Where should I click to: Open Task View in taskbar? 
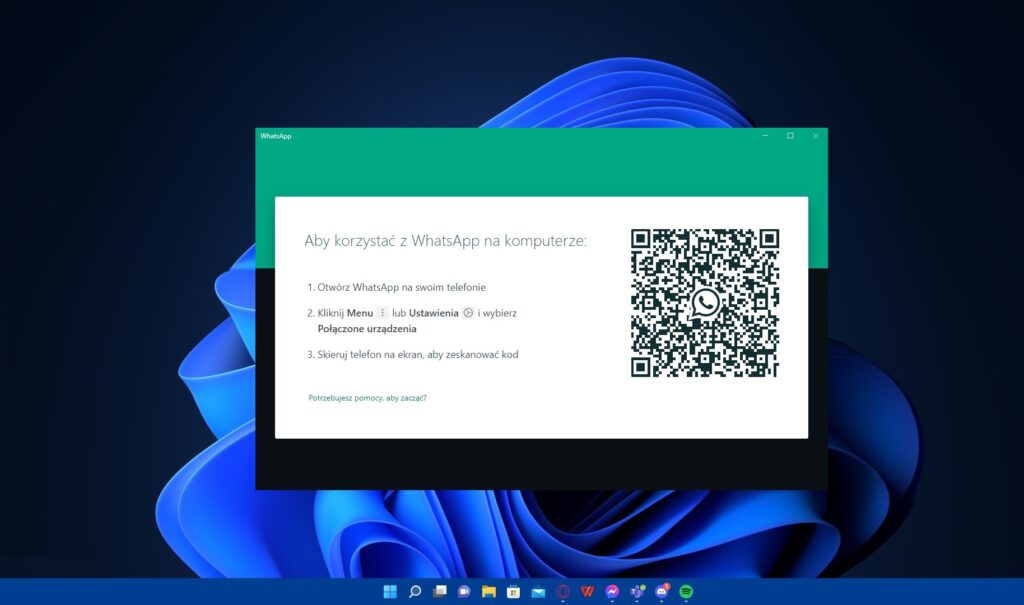(440, 592)
